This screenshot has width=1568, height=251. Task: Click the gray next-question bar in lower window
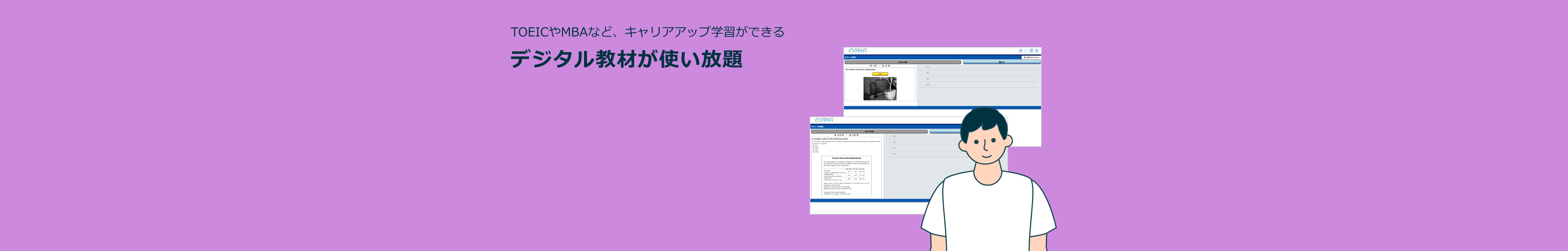(x=869, y=132)
